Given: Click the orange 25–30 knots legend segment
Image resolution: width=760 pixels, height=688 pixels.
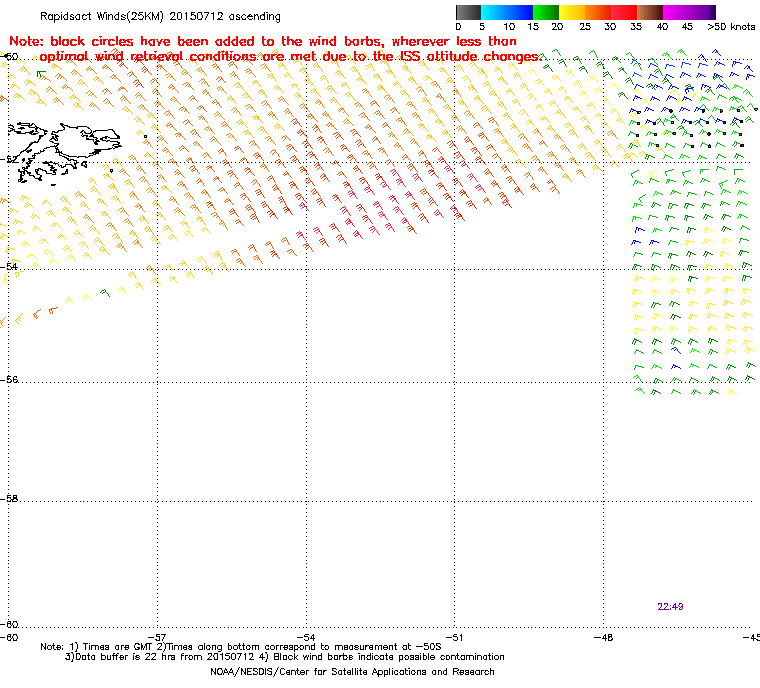Looking at the screenshot, I should click(x=598, y=12).
